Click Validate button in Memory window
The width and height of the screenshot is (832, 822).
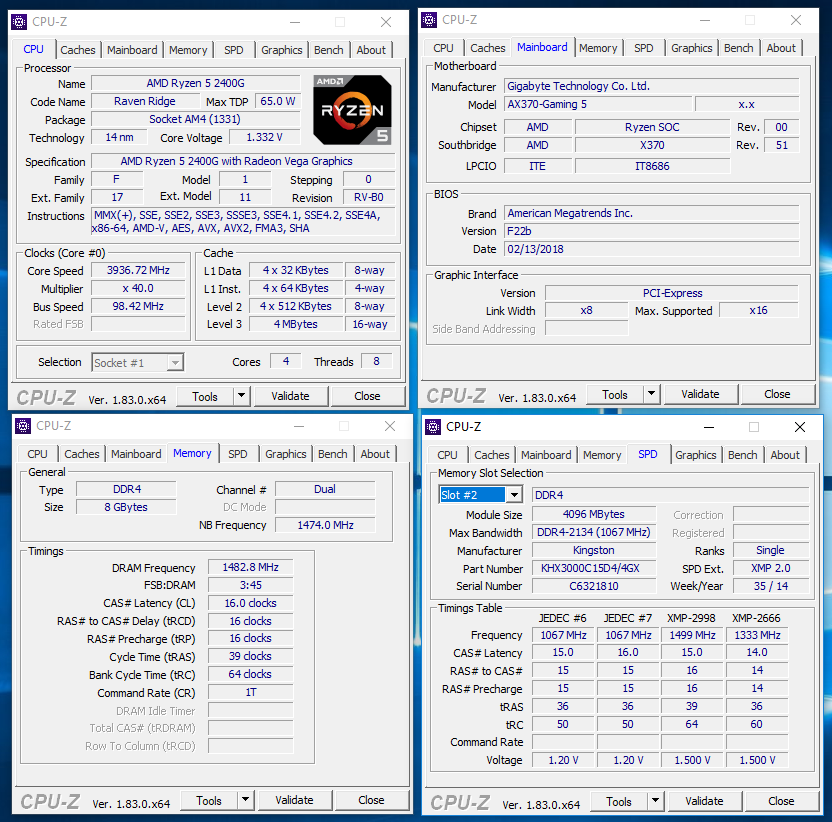294,800
